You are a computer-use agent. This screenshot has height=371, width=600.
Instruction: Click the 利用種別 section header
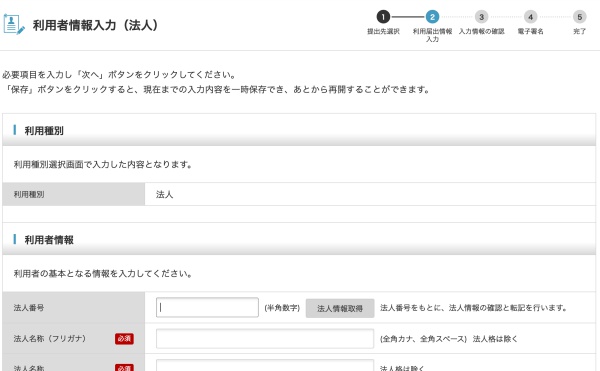[299, 130]
